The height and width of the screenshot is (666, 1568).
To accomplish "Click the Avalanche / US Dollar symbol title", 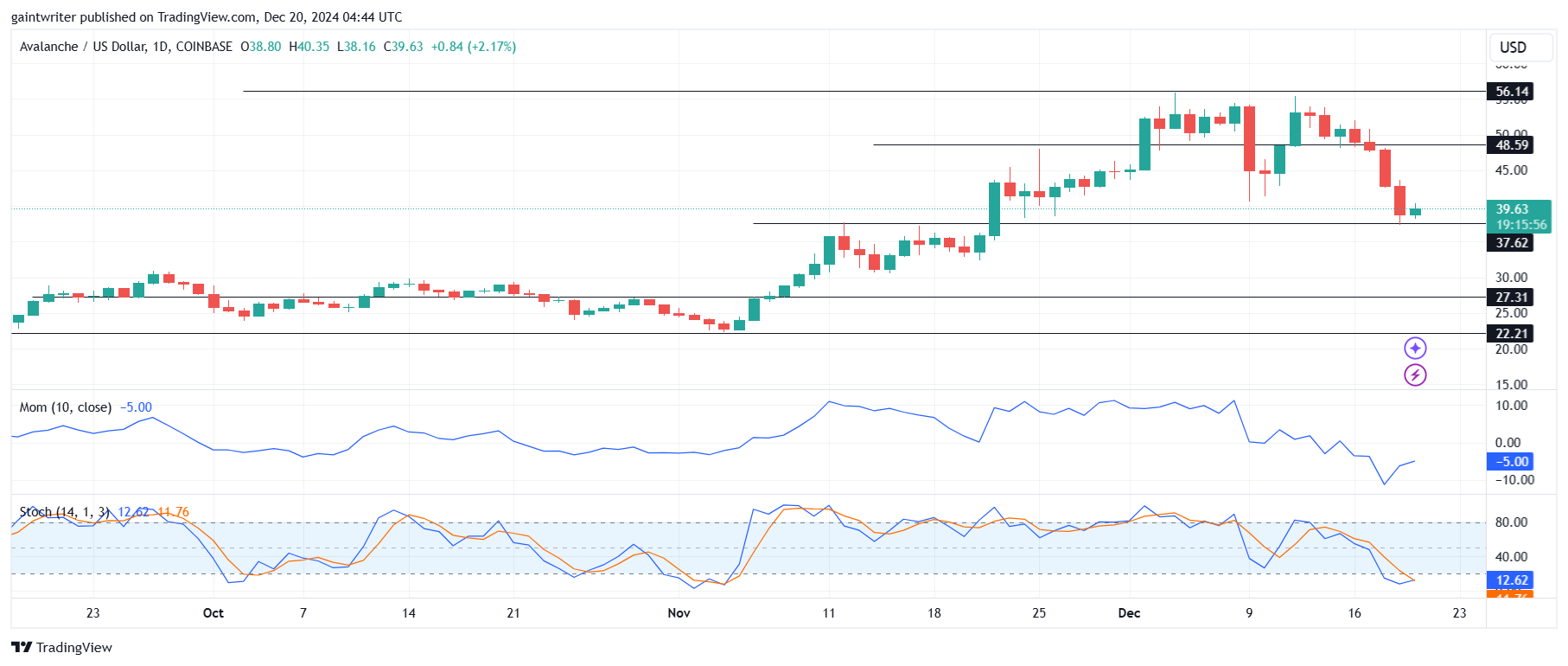I will click(x=126, y=47).
